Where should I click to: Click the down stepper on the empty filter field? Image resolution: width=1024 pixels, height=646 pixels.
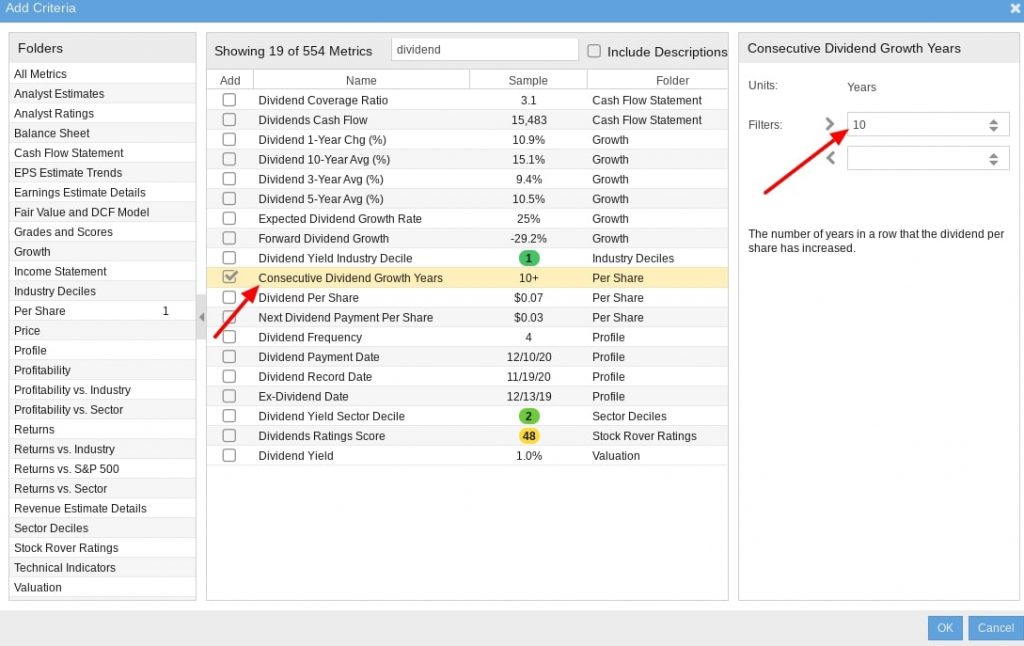[x=992, y=162]
